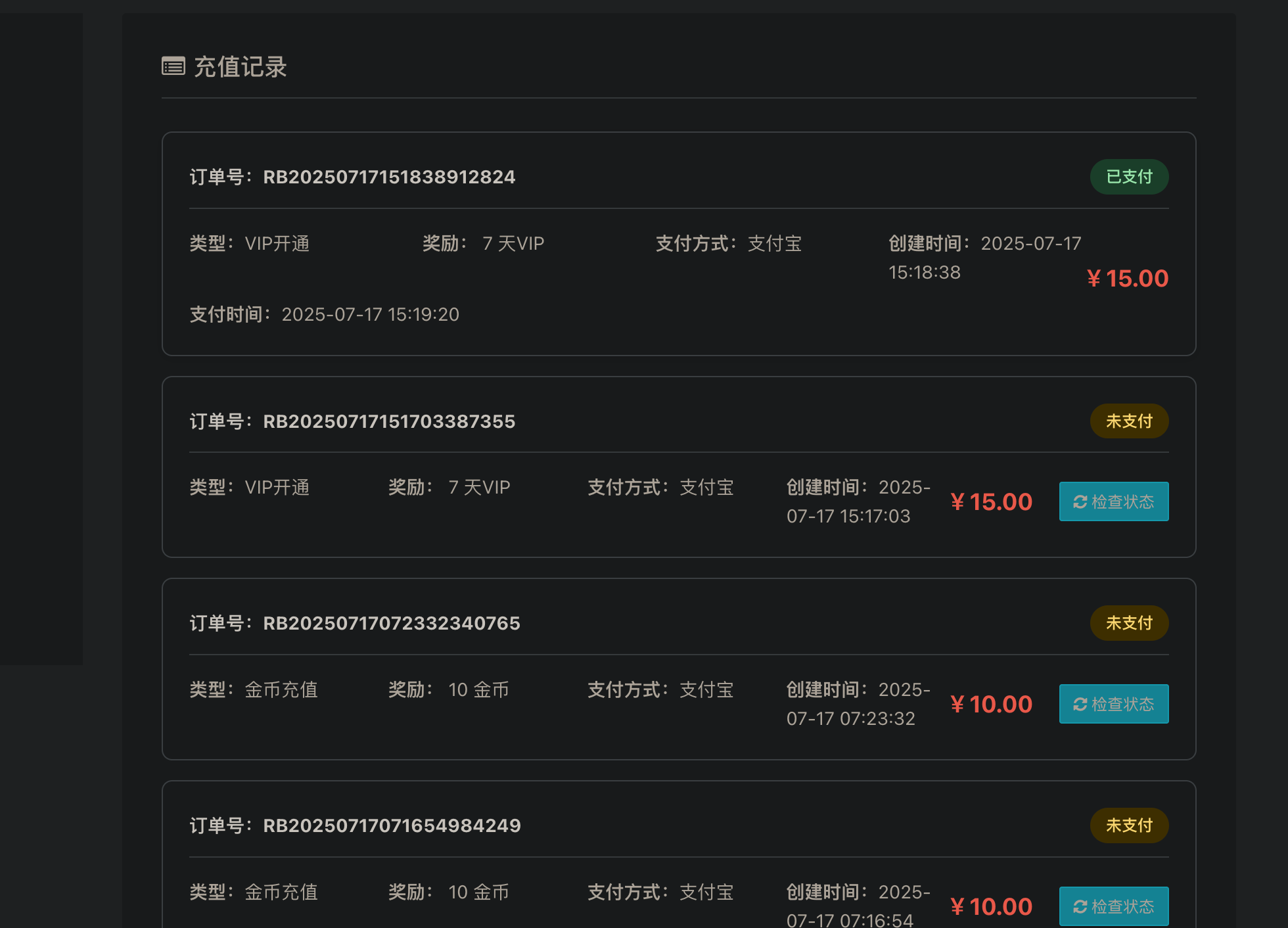Click the recharge records list icon

click(173, 66)
